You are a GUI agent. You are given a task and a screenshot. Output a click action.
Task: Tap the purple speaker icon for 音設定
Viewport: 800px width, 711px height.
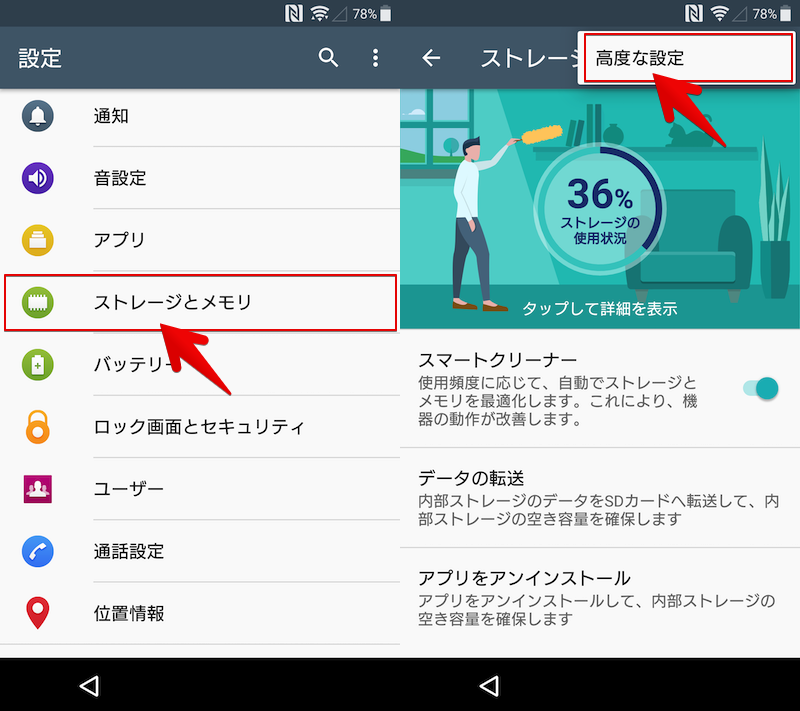[x=38, y=178]
